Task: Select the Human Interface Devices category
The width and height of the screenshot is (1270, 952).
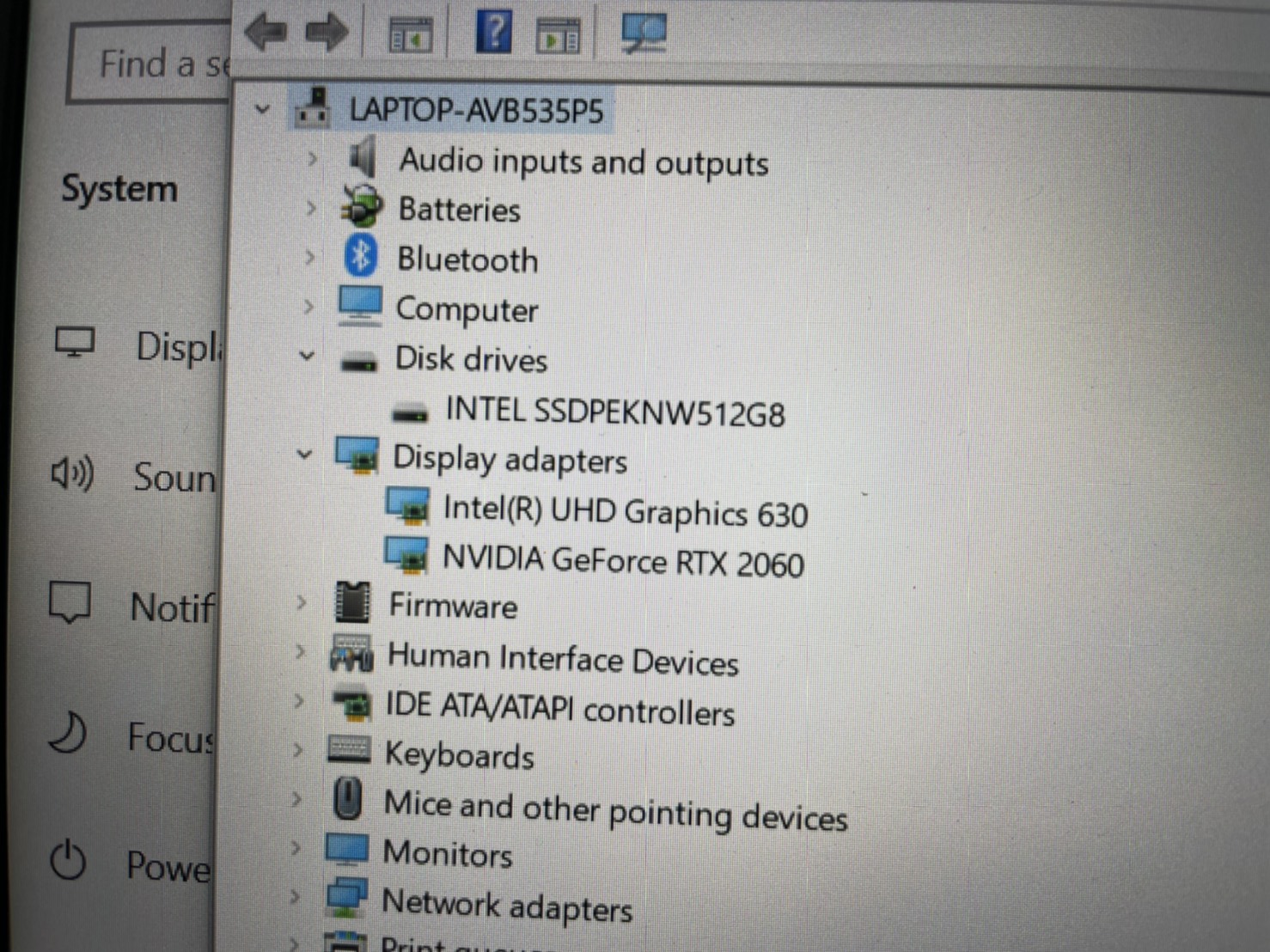Action: coord(562,659)
